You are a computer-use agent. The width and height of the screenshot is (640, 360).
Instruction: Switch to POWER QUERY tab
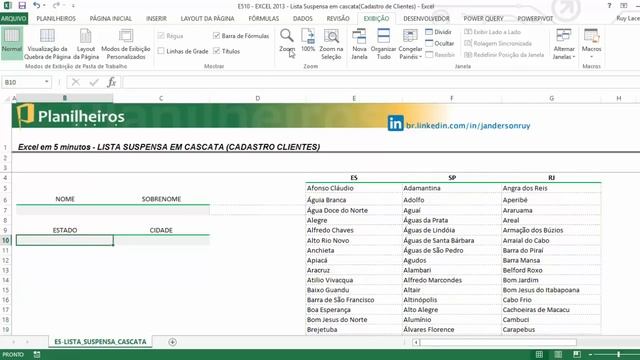point(483,19)
